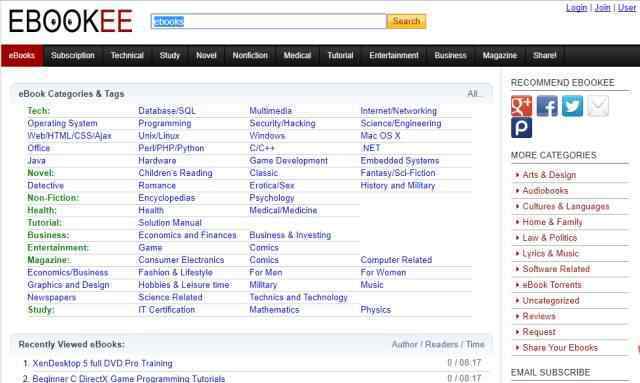This screenshot has height=383, width=640.
Task: Open the Psychology category
Action: pyautogui.click(x=272, y=198)
